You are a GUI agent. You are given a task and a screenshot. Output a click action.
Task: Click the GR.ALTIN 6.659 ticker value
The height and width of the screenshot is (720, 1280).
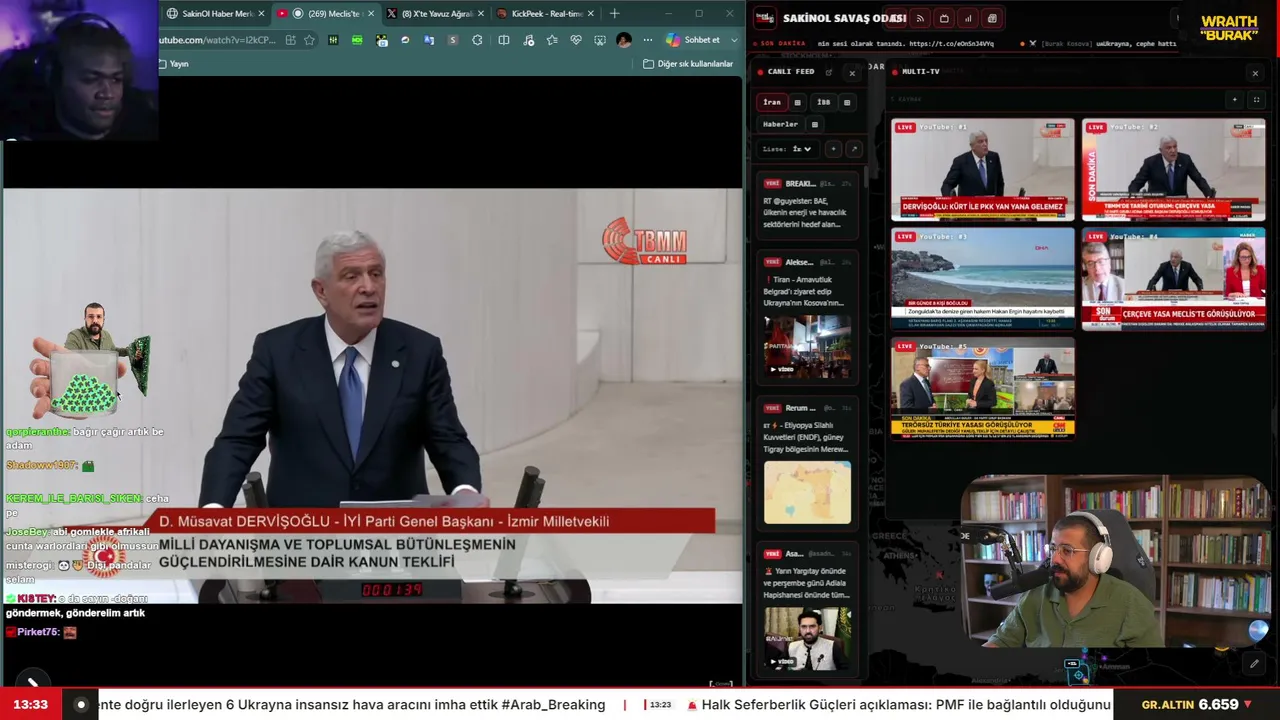click(1218, 705)
